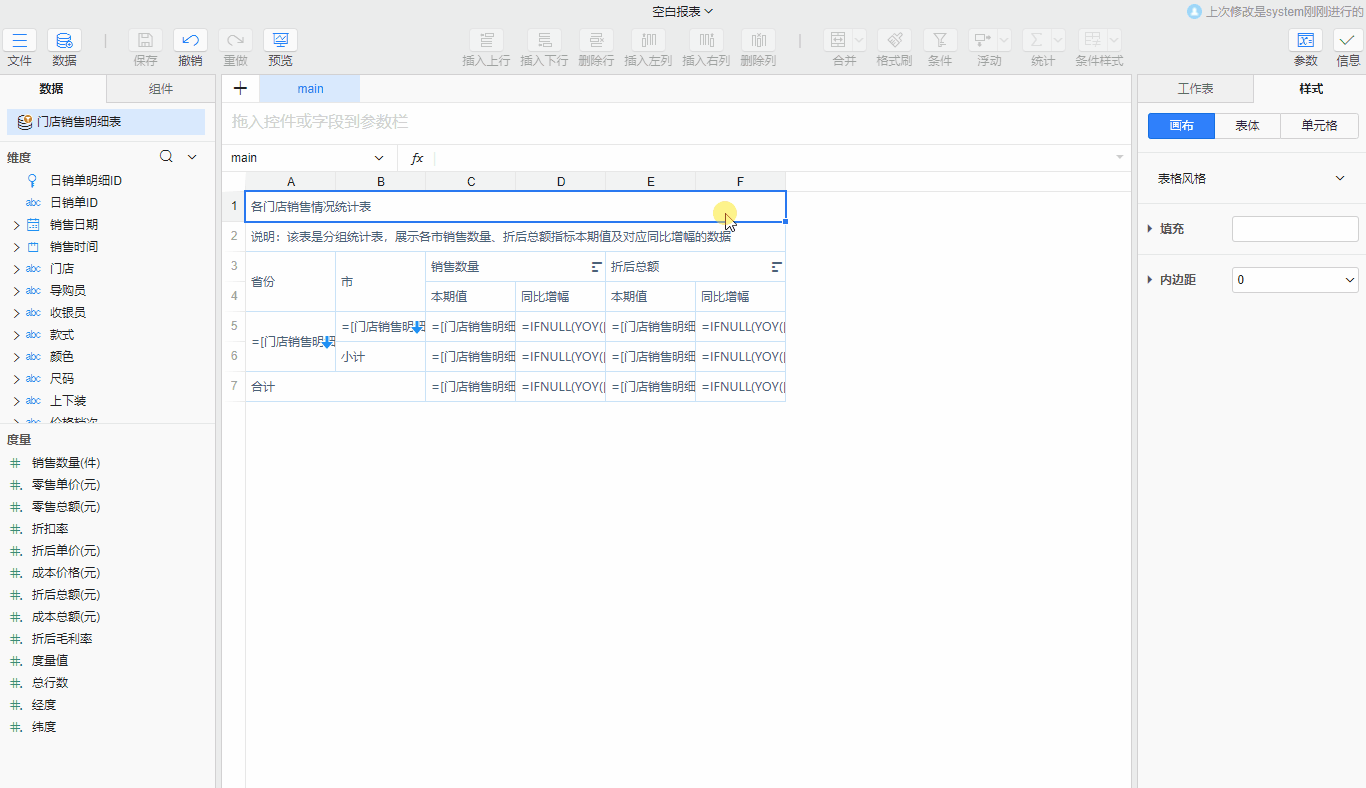The width and height of the screenshot is (1366, 788).
Task: Switch to 单元格 style segment
Action: coord(1319,126)
